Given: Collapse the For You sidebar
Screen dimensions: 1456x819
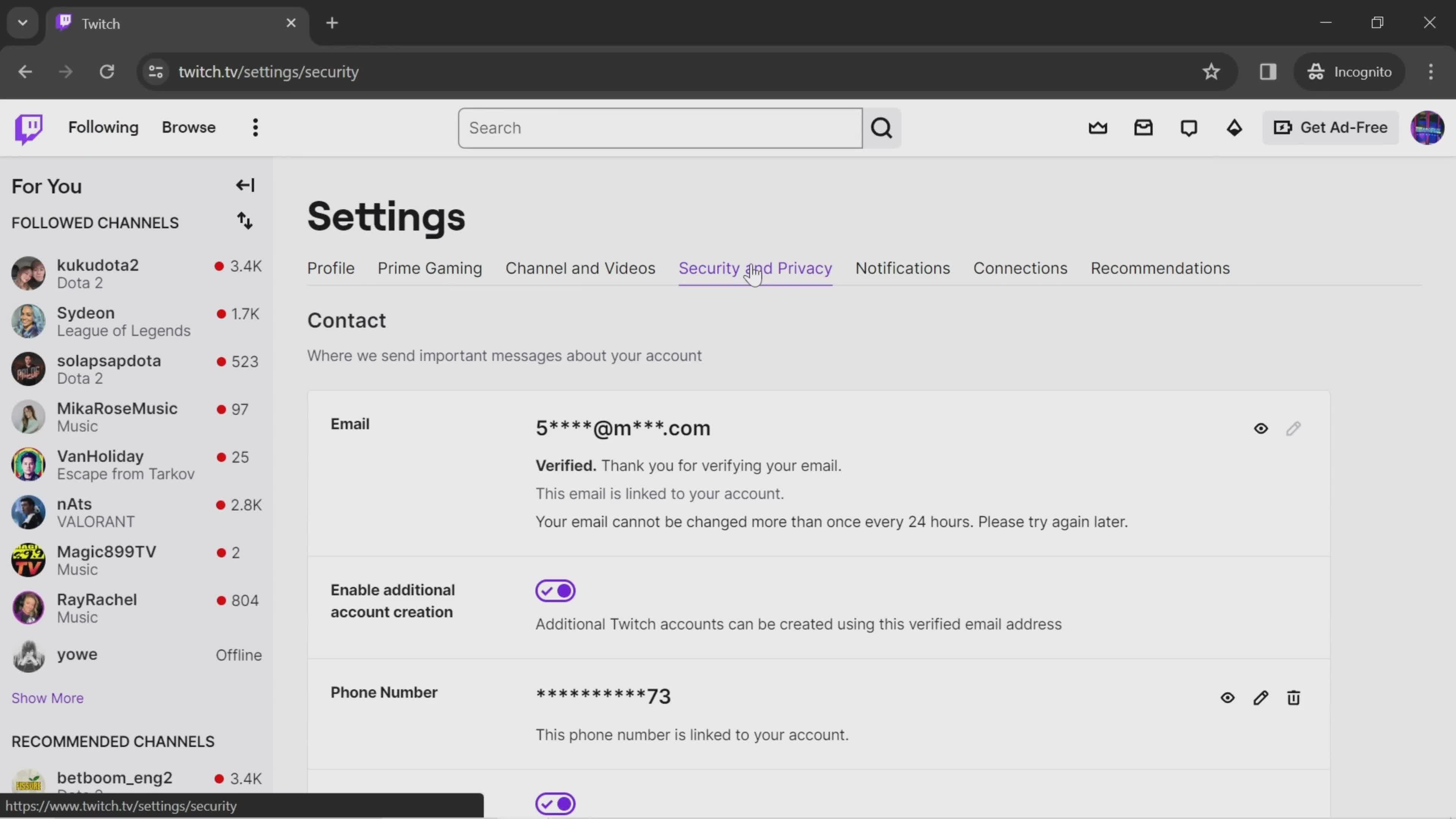Looking at the screenshot, I should [x=245, y=185].
